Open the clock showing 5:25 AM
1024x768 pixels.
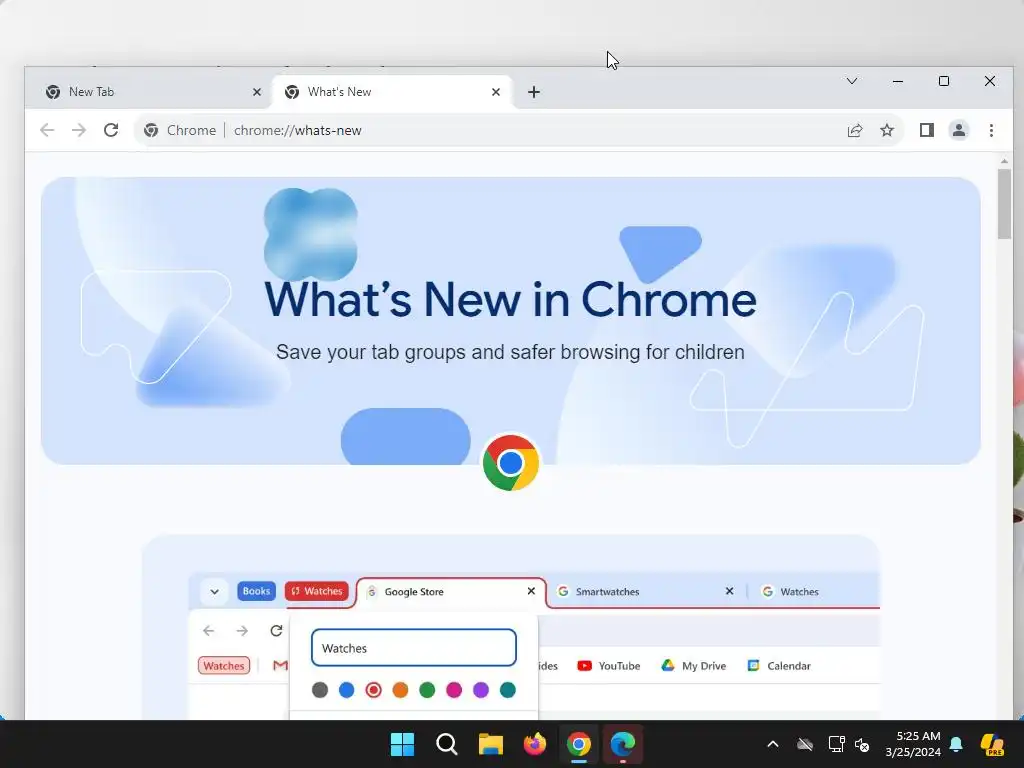(x=913, y=744)
